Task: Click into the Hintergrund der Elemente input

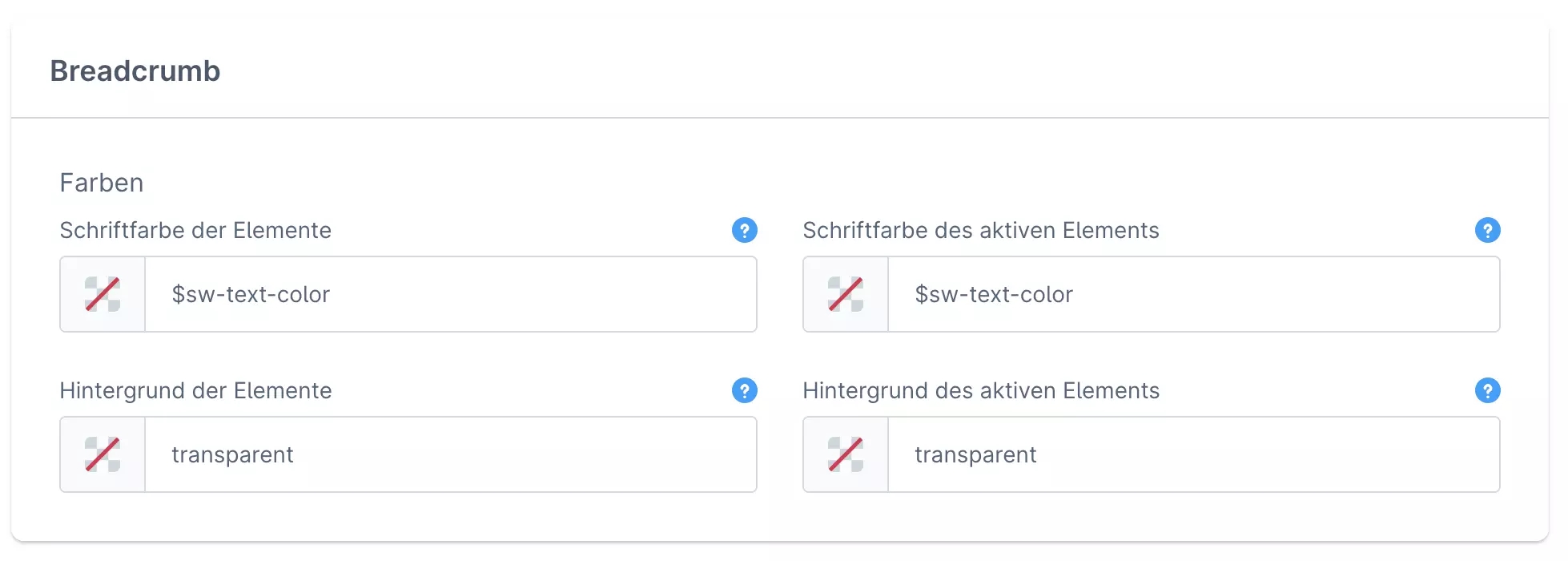Action: 448,454
